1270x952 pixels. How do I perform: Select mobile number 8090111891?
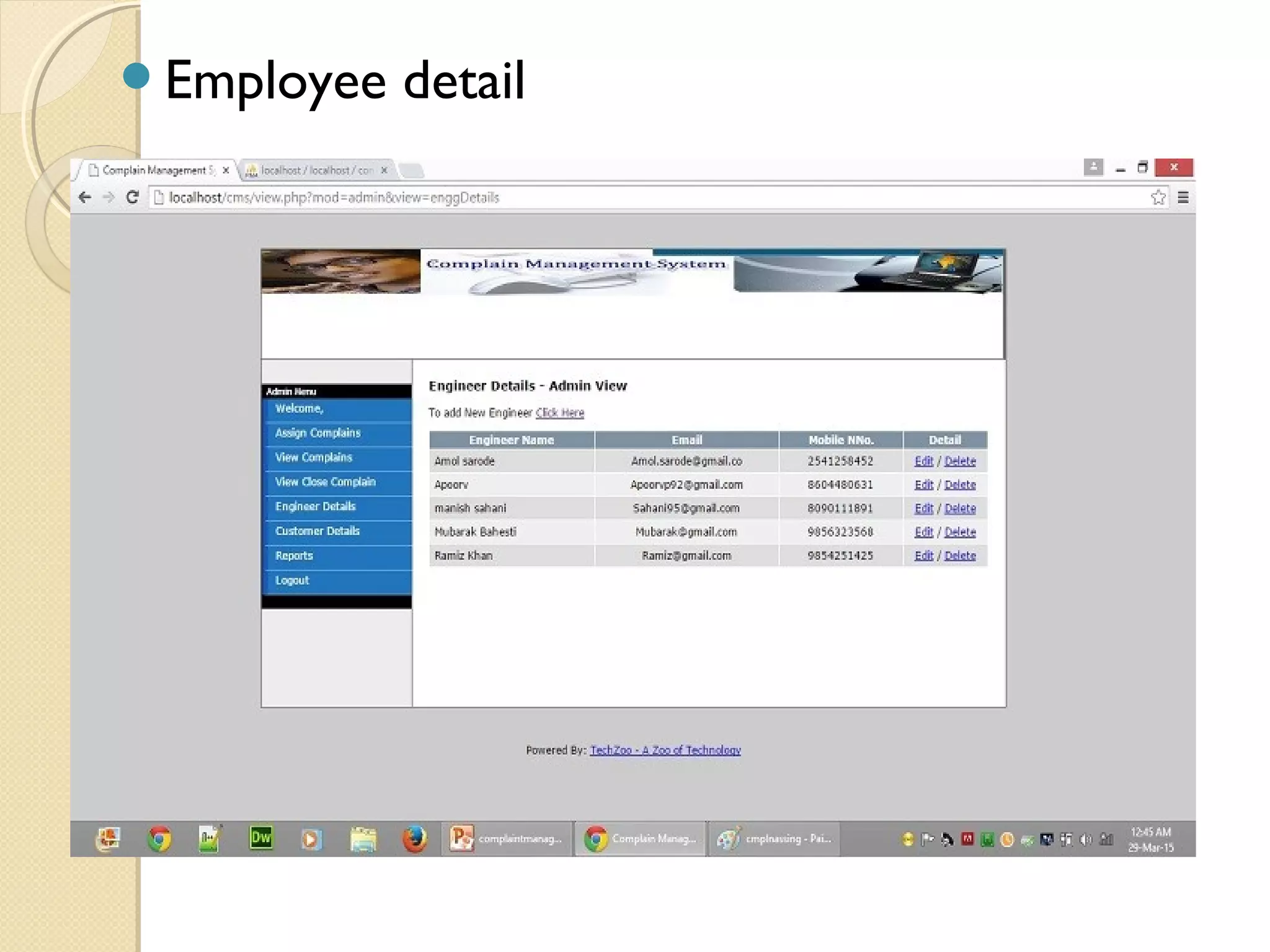click(840, 509)
